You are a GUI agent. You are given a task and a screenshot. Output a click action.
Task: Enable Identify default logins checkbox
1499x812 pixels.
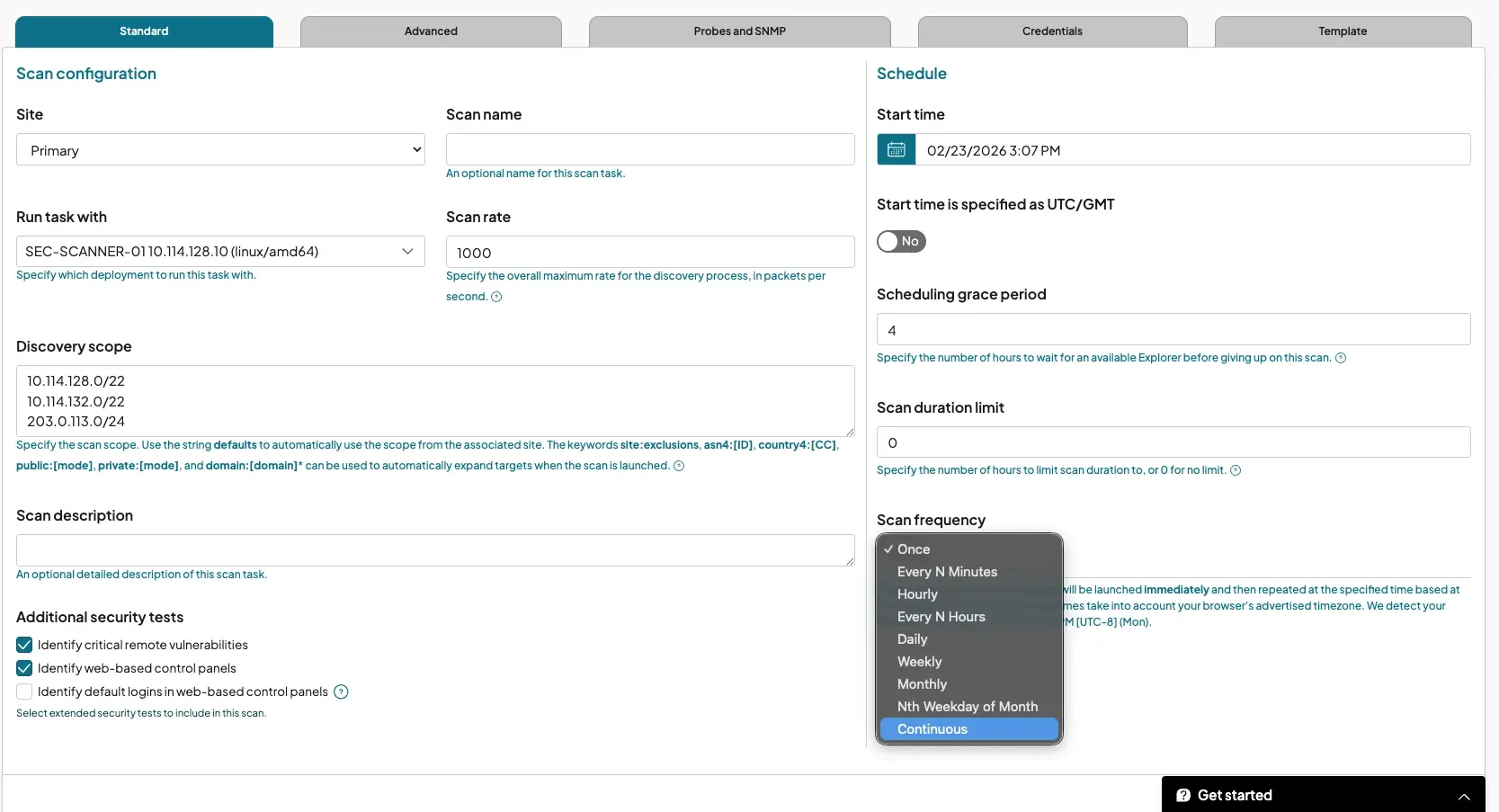click(x=24, y=692)
